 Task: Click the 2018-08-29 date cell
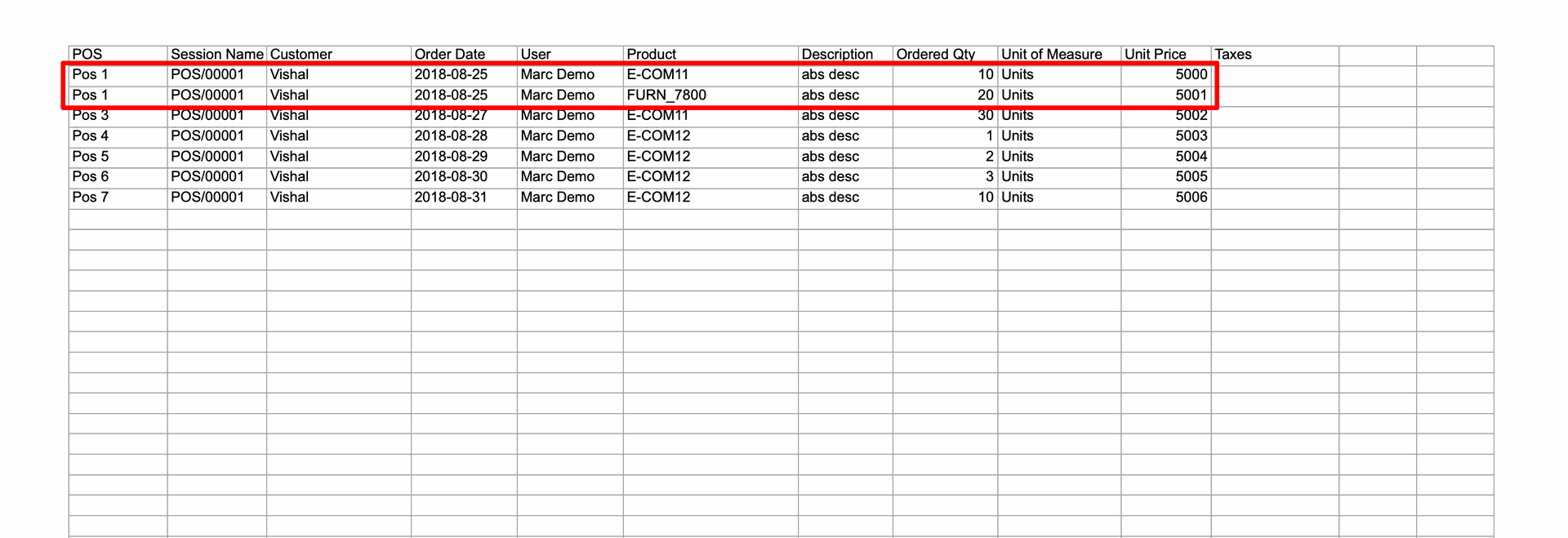[464, 157]
